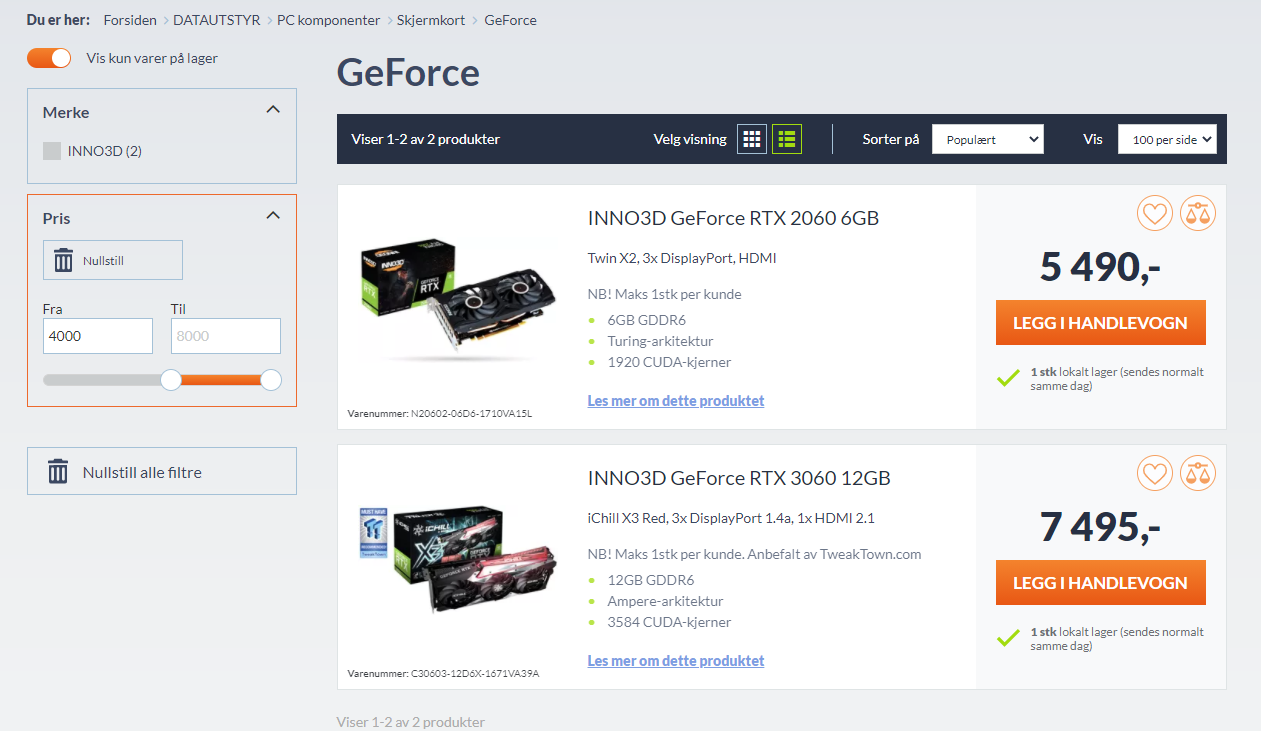Image resolution: width=1261 pixels, height=731 pixels.
Task: Read more about RTX 2060 product
Action: click(676, 401)
